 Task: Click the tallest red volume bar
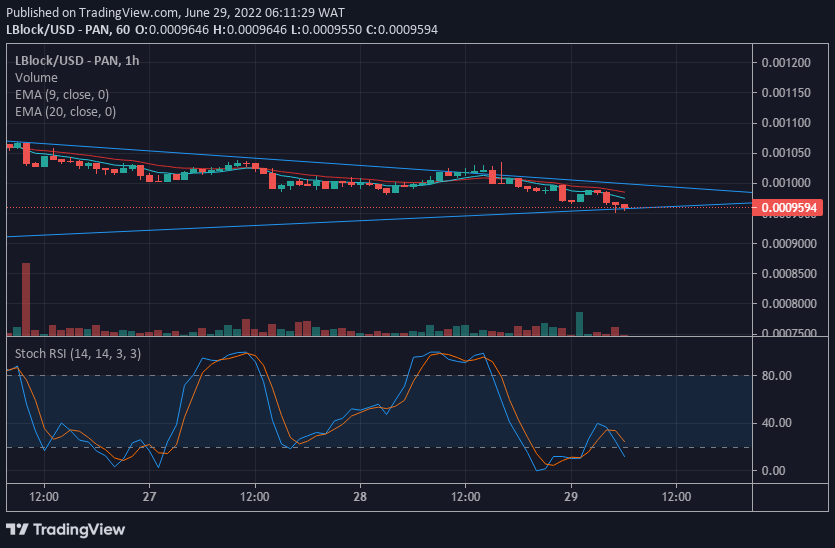pyautogui.click(x=26, y=299)
